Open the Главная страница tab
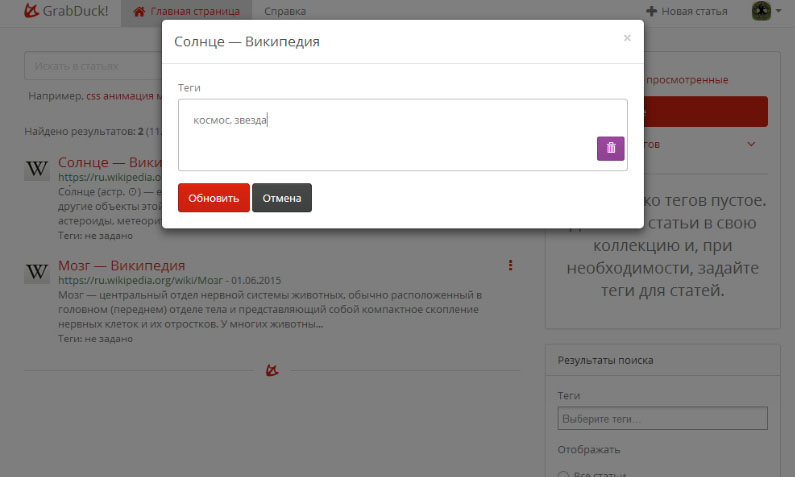This screenshot has height=477, width=795. click(187, 11)
